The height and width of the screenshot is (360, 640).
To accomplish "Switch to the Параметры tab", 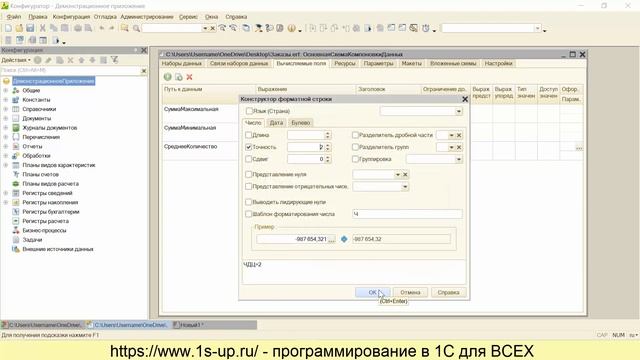I will coord(378,63).
